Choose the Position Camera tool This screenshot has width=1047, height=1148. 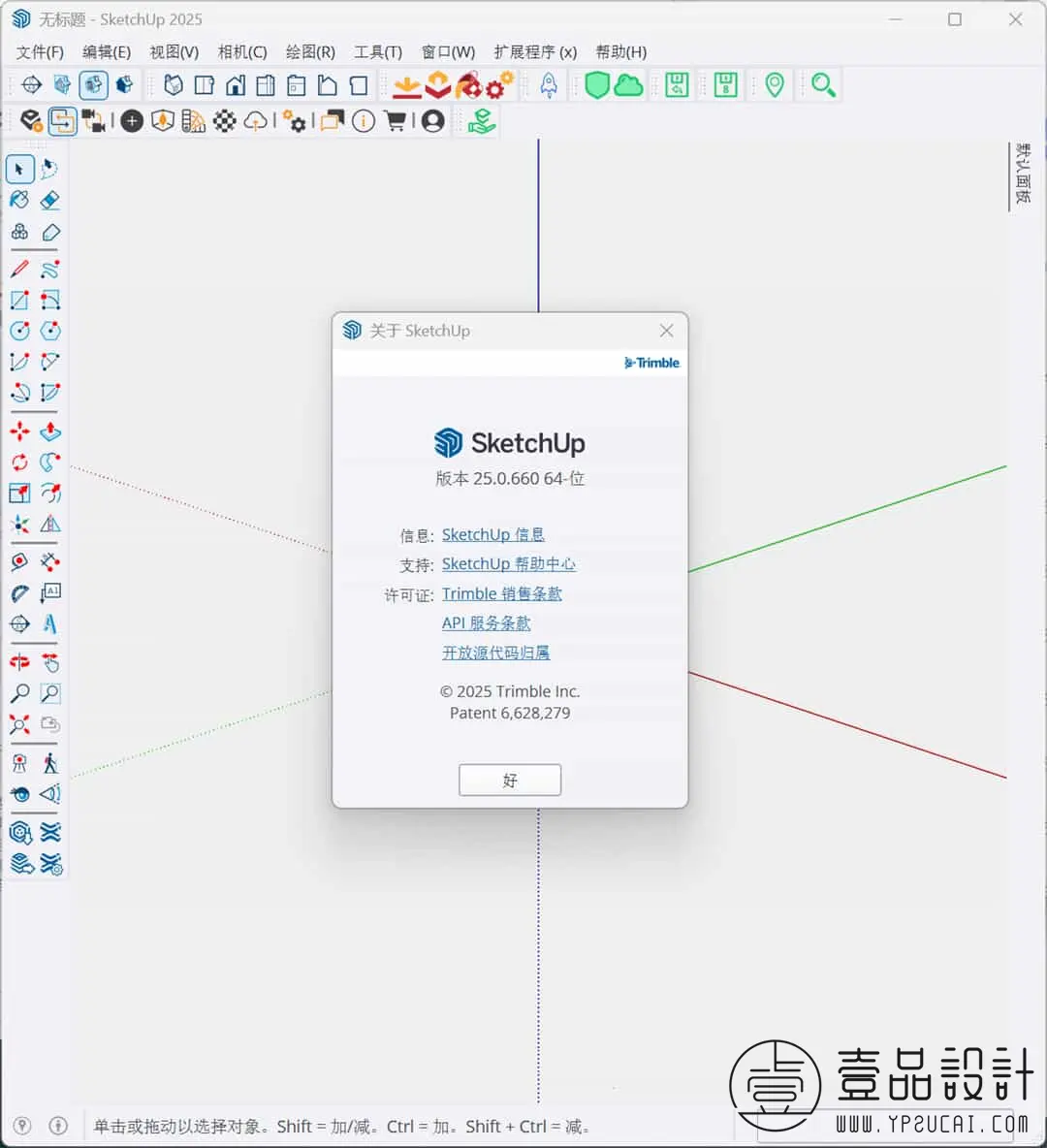pyautogui.click(x=19, y=763)
